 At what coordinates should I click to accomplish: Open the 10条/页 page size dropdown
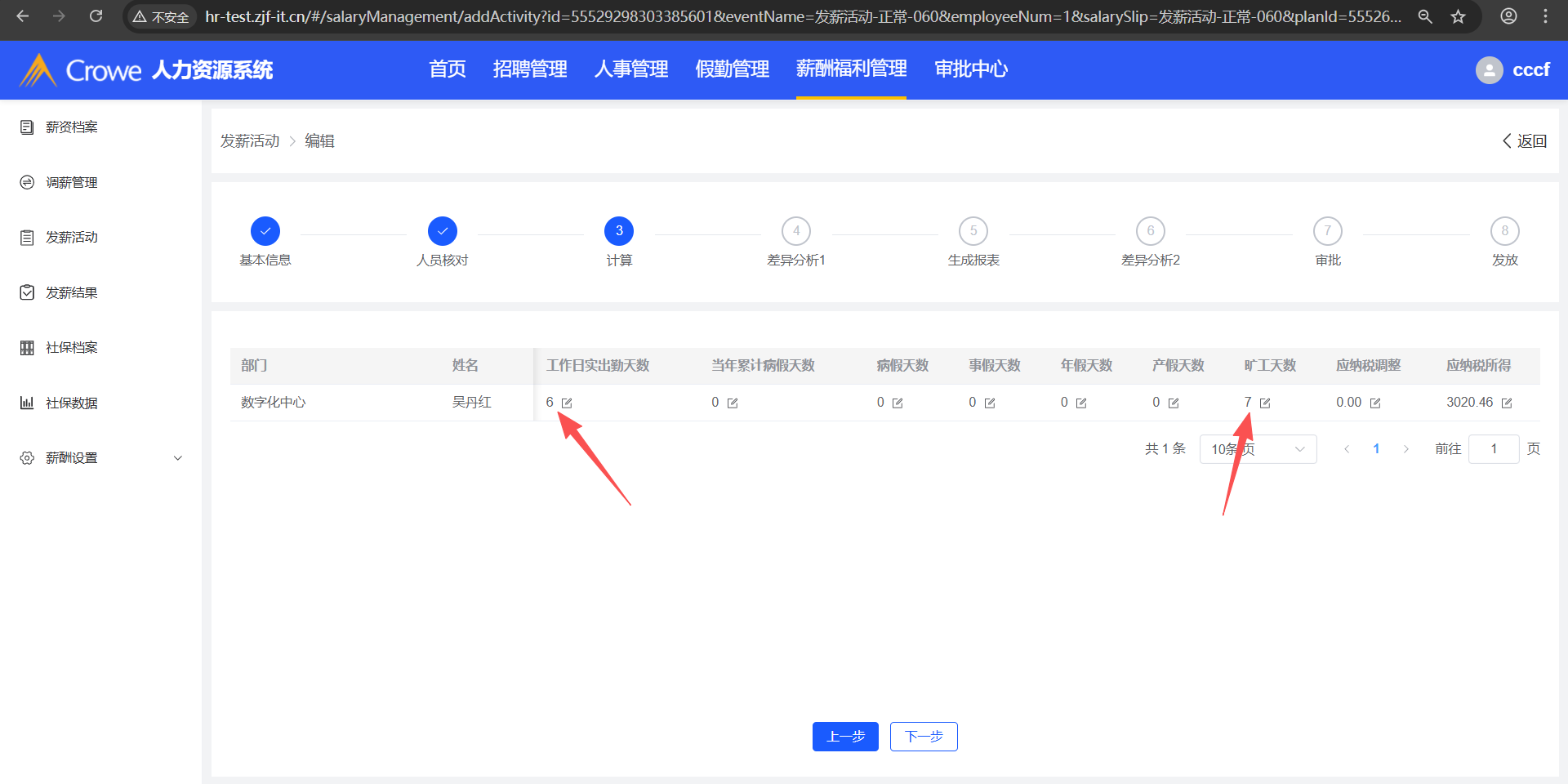point(1257,449)
